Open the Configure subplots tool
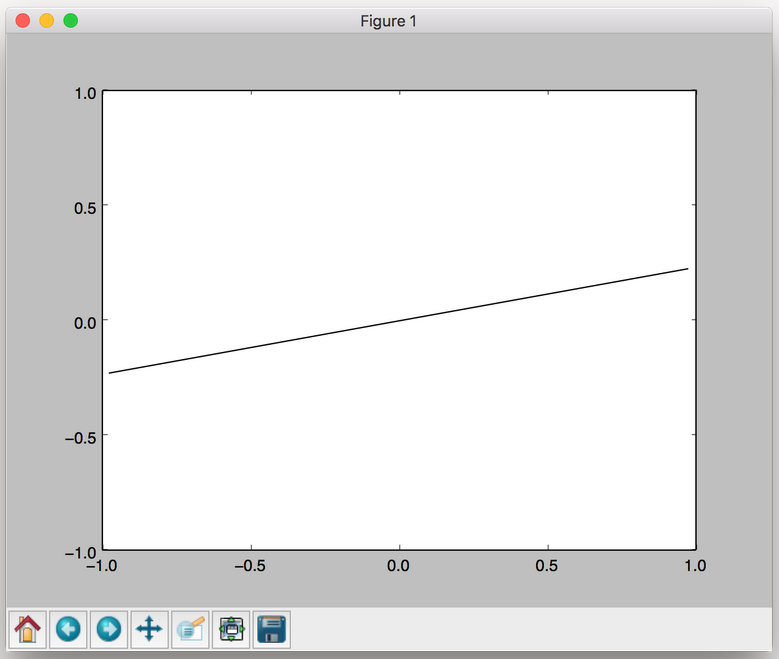This screenshot has height=659, width=779. pyautogui.click(x=231, y=629)
